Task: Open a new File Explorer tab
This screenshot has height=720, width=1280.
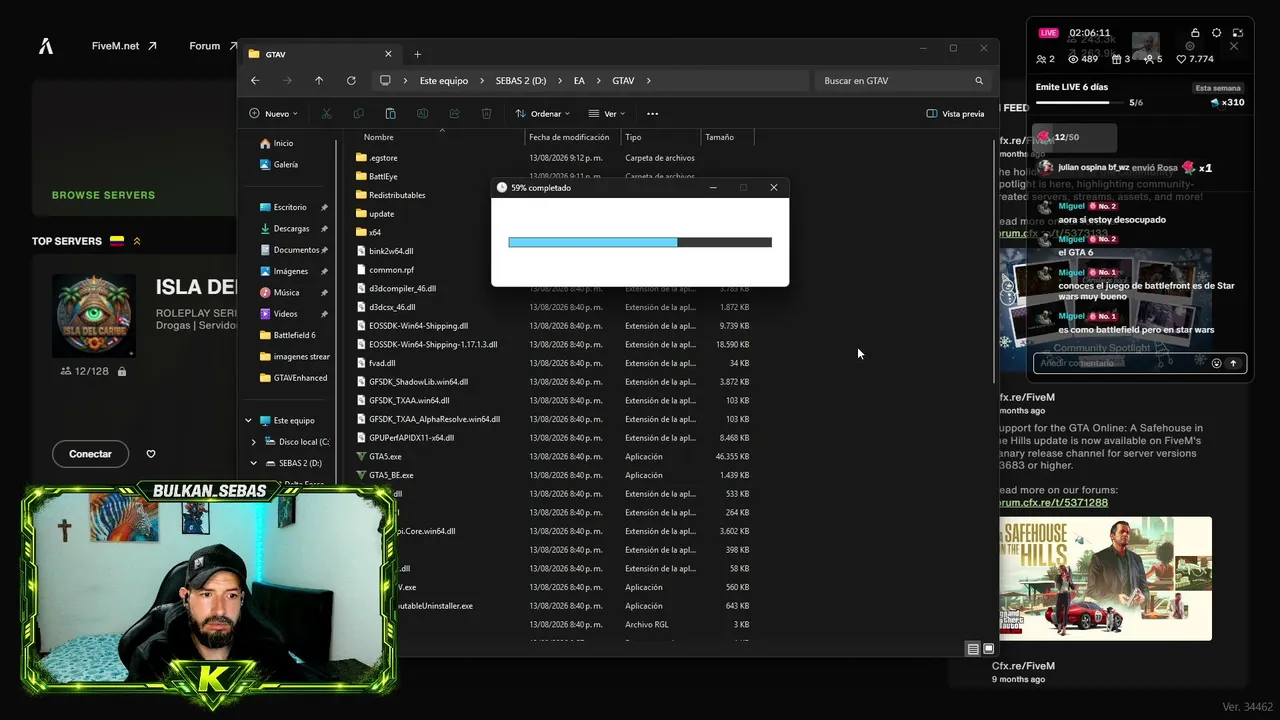Action: [418, 54]
